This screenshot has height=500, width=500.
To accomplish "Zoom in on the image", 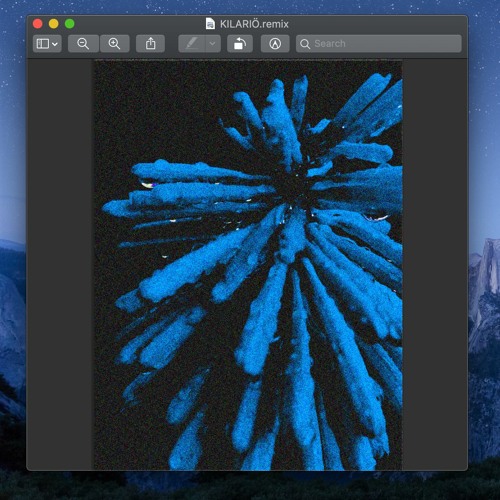I will point(114,44).
